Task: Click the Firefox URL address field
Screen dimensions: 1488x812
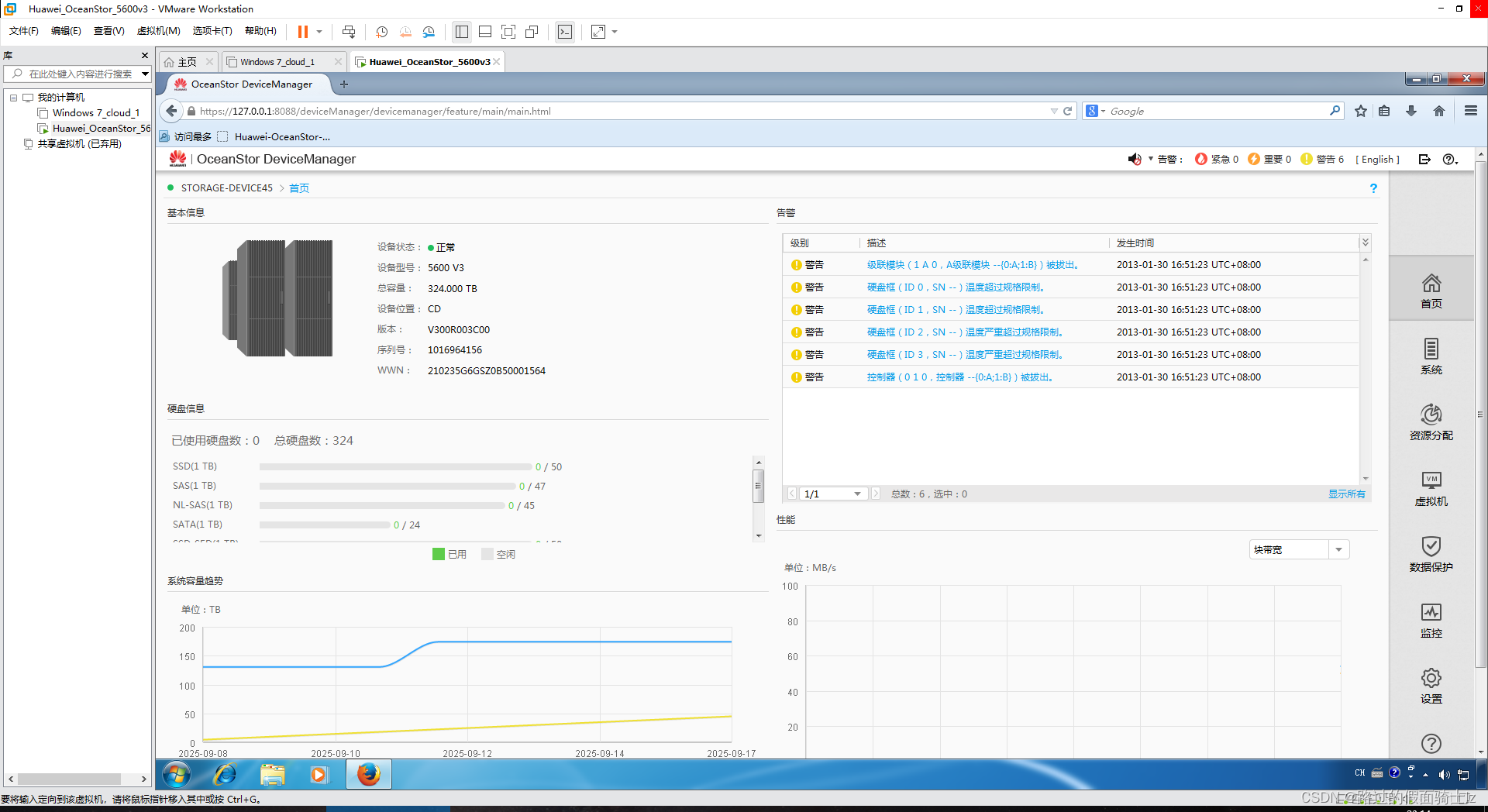Action: click(x=620, y=111)
